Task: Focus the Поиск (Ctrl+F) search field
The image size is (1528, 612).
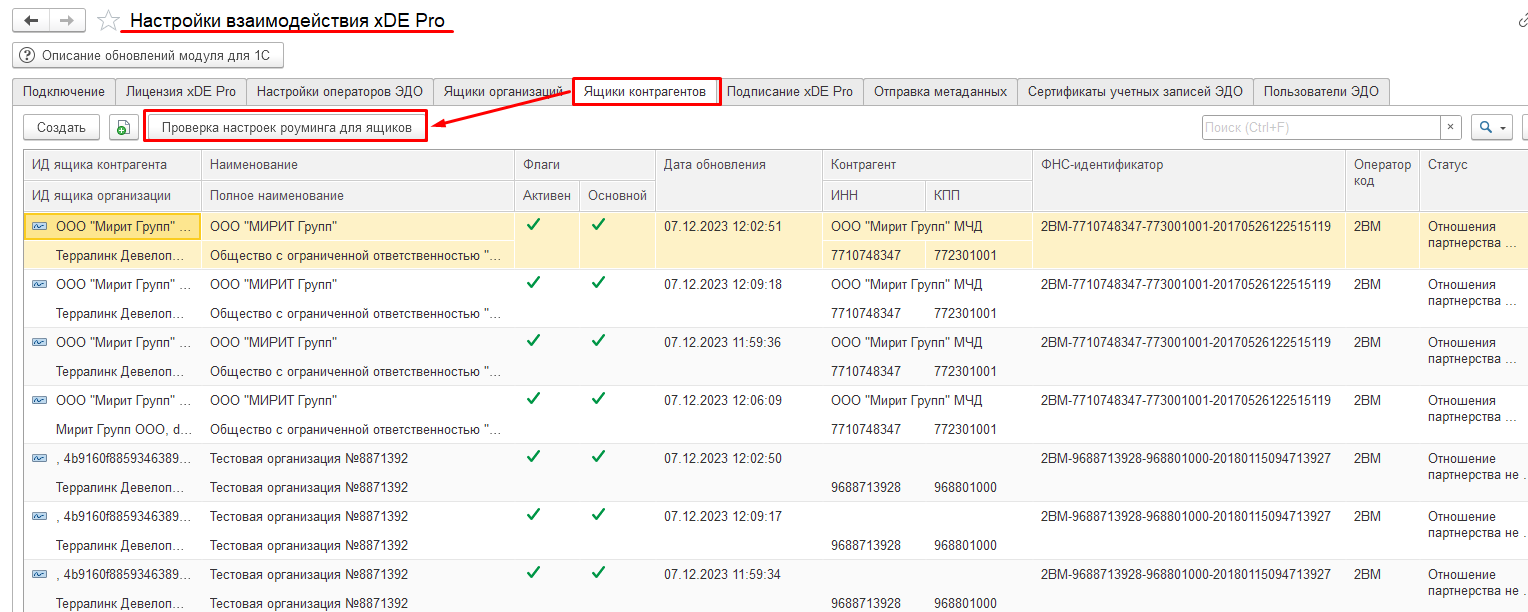Action: click(1321, 127)
